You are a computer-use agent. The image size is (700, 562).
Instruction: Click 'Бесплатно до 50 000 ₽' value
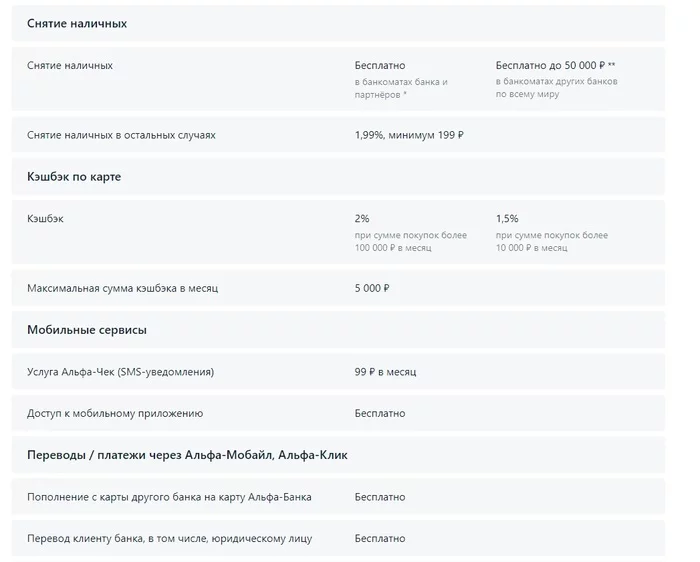tap(549, 66)
